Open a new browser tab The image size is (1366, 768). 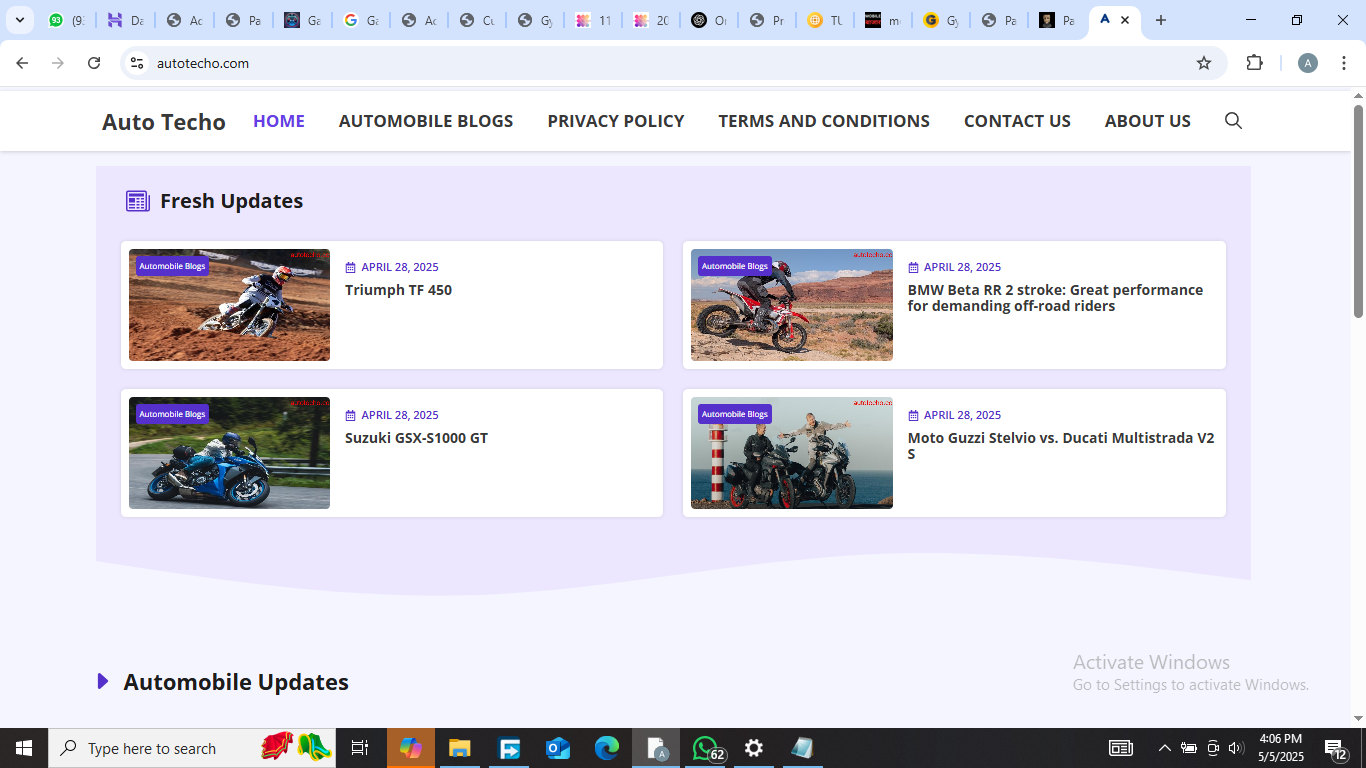tap(1160, 20)
